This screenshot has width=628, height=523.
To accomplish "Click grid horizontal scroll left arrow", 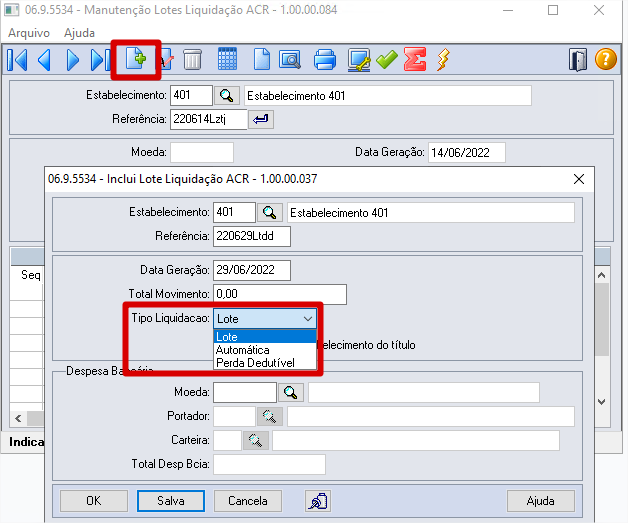I will pos(18,418).
